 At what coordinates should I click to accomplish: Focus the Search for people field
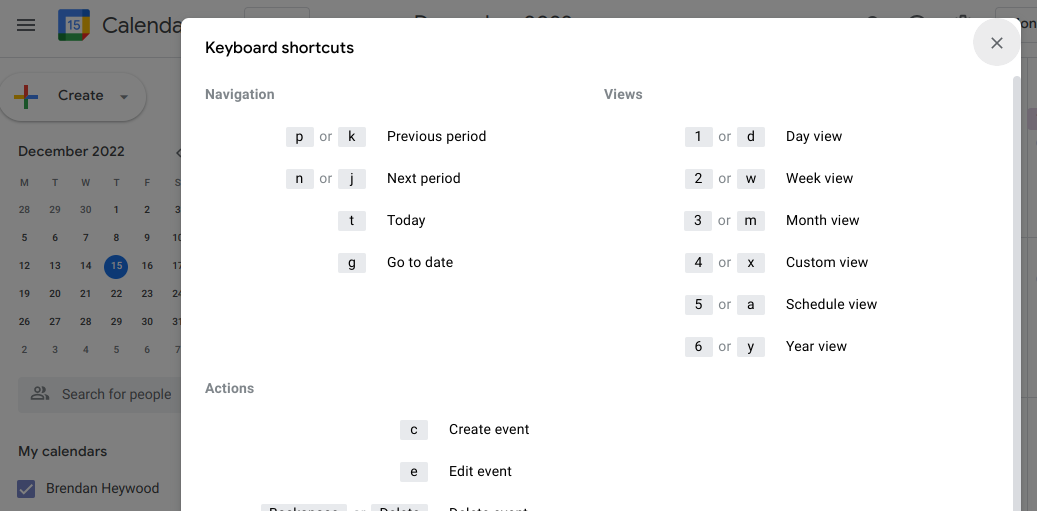(x=99, y=395)
